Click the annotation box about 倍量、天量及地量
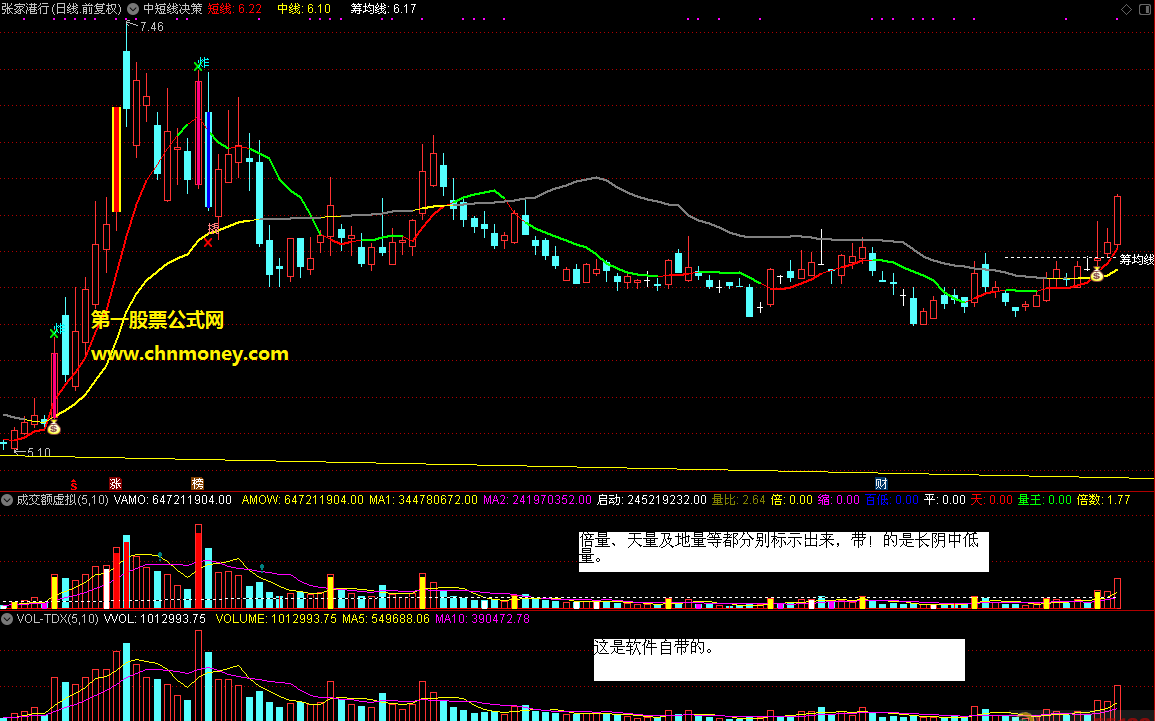Screen dimensions: 1155x721 coord(784,552)
